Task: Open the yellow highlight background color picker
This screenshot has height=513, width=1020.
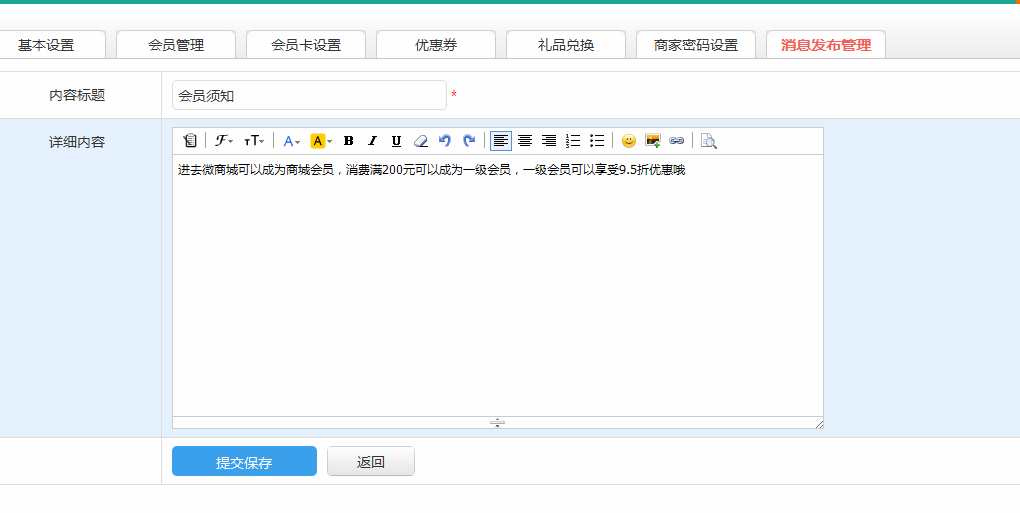Action: pos(321,141)
